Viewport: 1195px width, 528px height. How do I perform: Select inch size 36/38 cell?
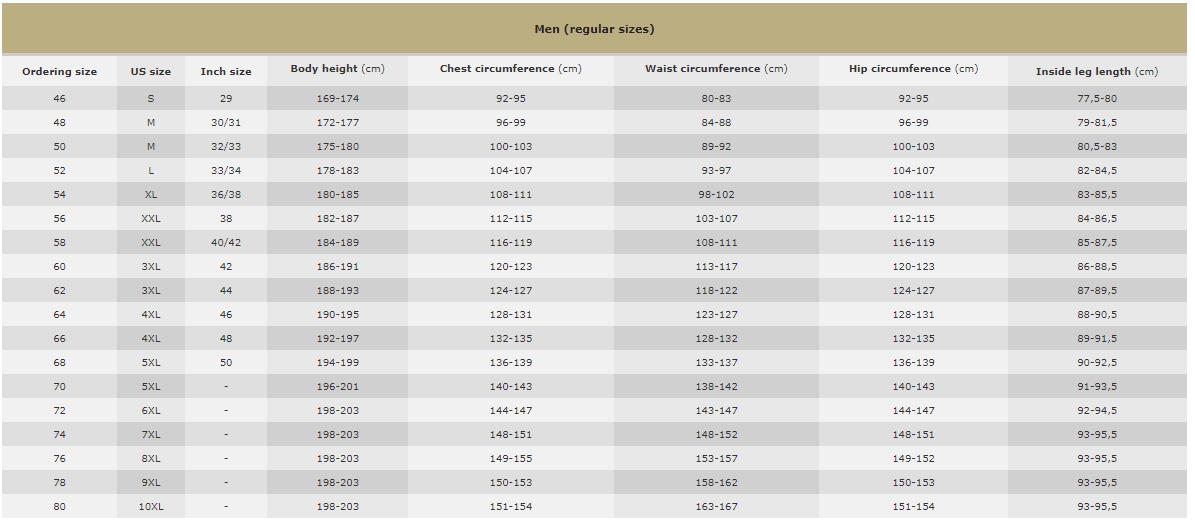(x=226, y=195)
